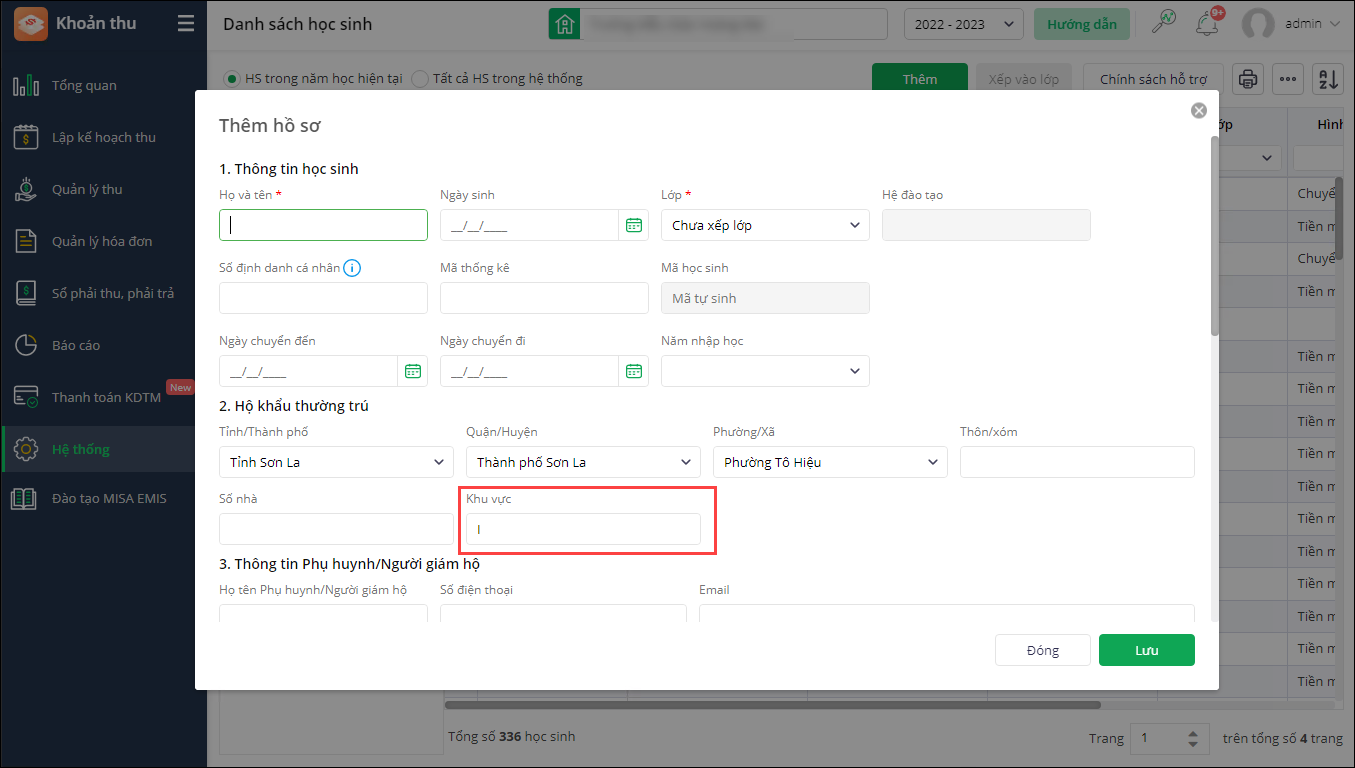Click the Thanh toán KDTM card icon
1355x768 pixels.
[26, 397]
